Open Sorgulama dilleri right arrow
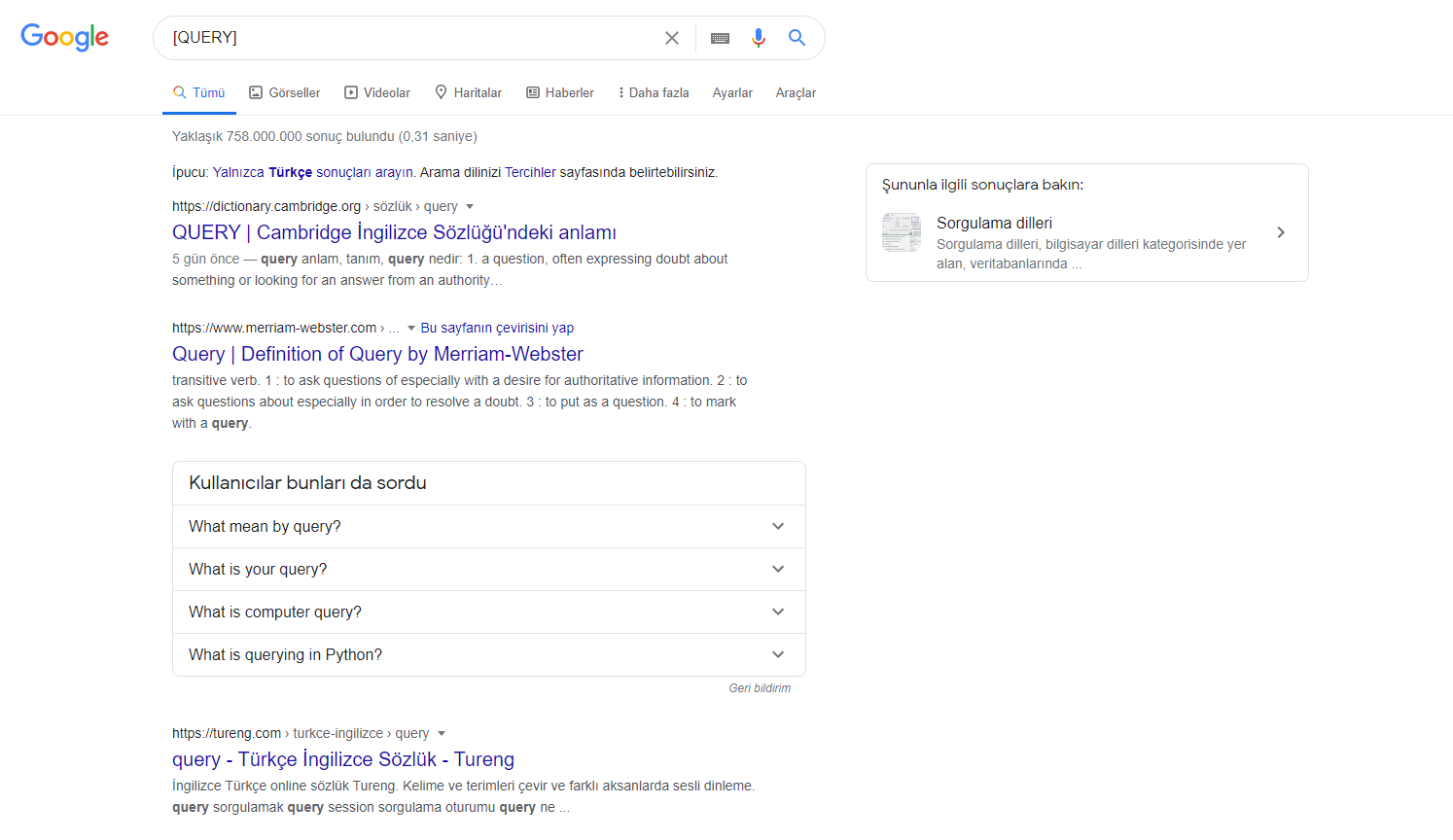Screen dimensions: 1453x840 coord(1281,232)
